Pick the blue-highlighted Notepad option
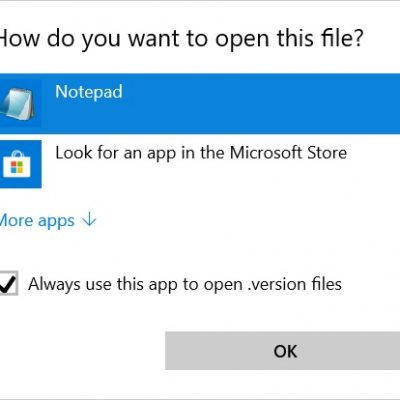 pyautogui.click(x=200, y=104)
